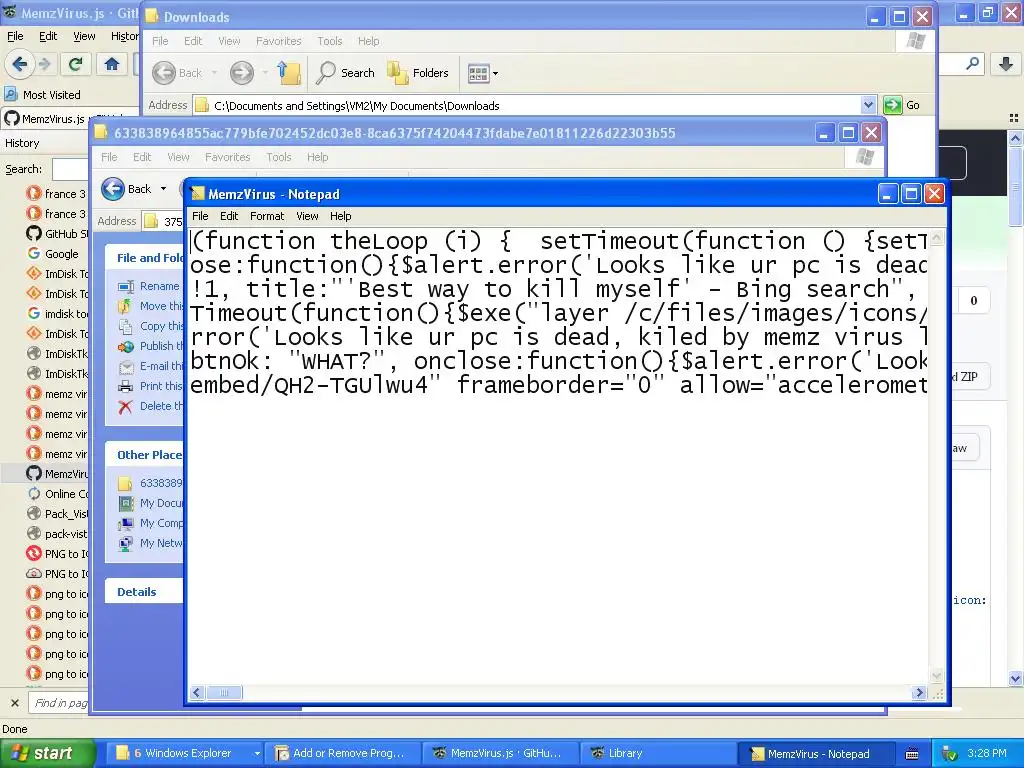The width and height of the screenshot is (1024, 768).
Task: Open the browser's Edit menu
Action: point(48,37)
